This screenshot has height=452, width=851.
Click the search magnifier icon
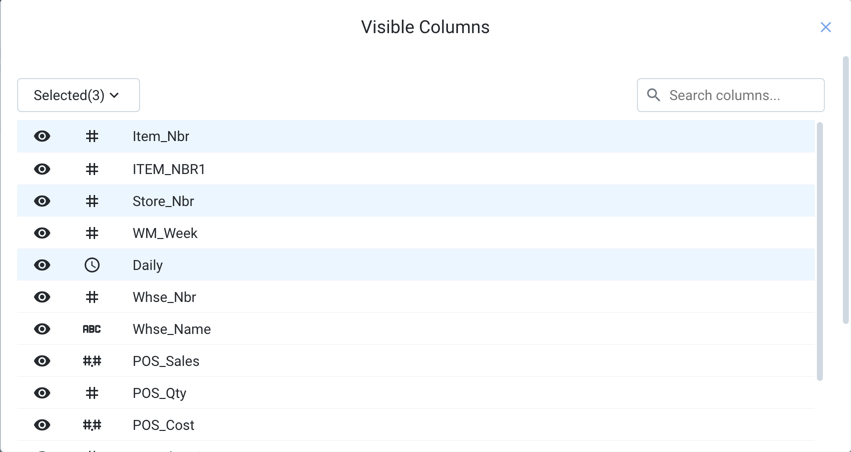click(x=654, y=95)
